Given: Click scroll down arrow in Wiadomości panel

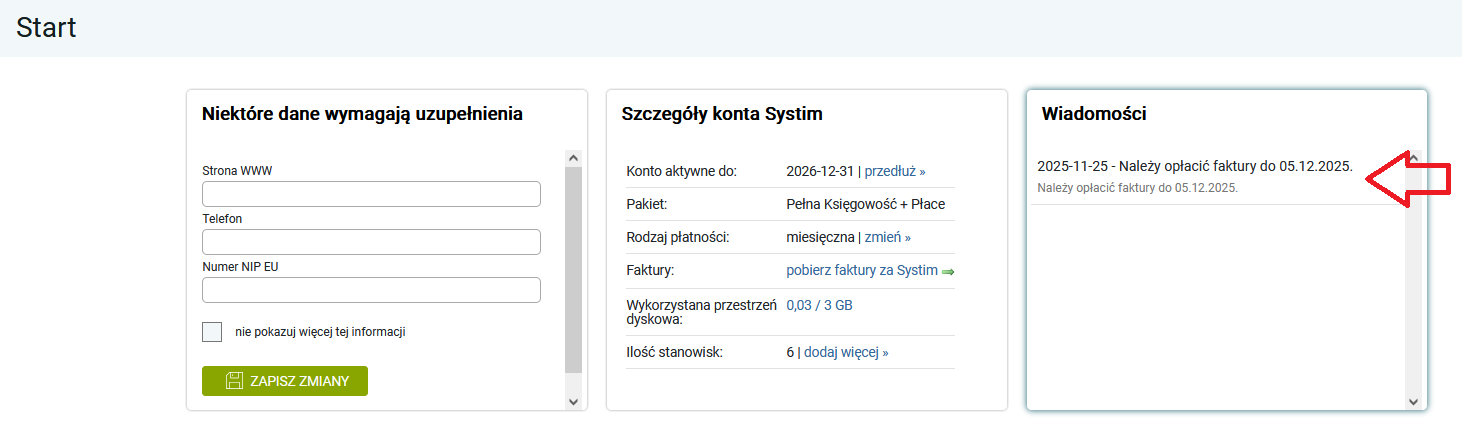Looking at the screenshot, I should tap(1413, 401).
